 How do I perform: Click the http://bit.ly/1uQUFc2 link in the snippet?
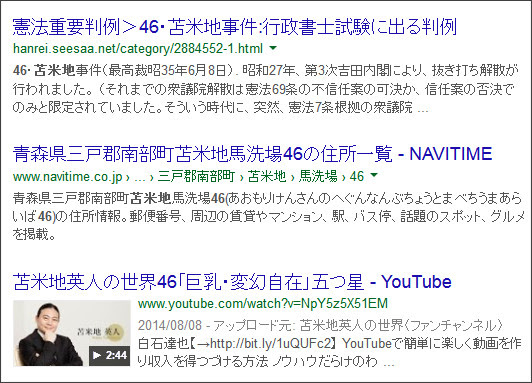[270, 344]
